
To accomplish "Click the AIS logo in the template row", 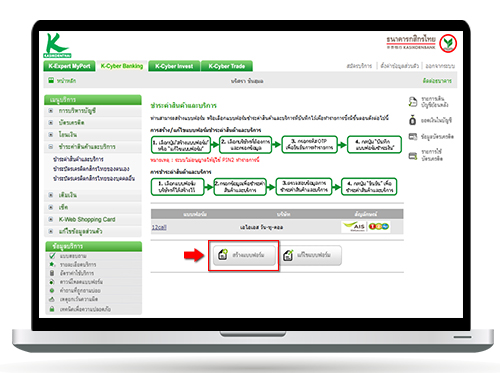I will [354, 227].
